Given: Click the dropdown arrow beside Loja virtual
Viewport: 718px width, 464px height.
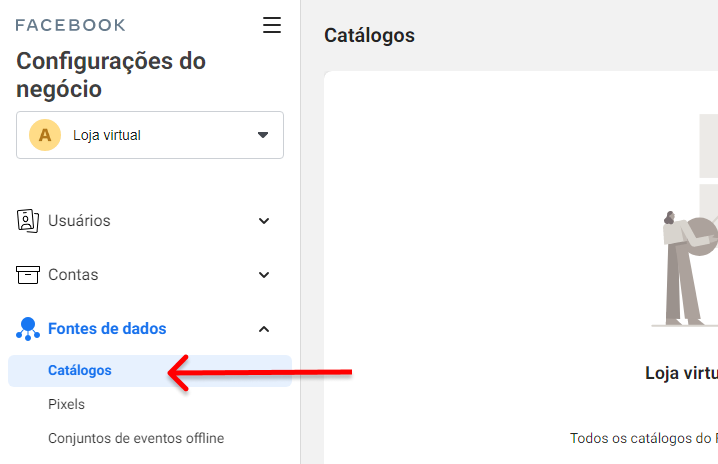Looking at the screenshot, I should 263,135.
